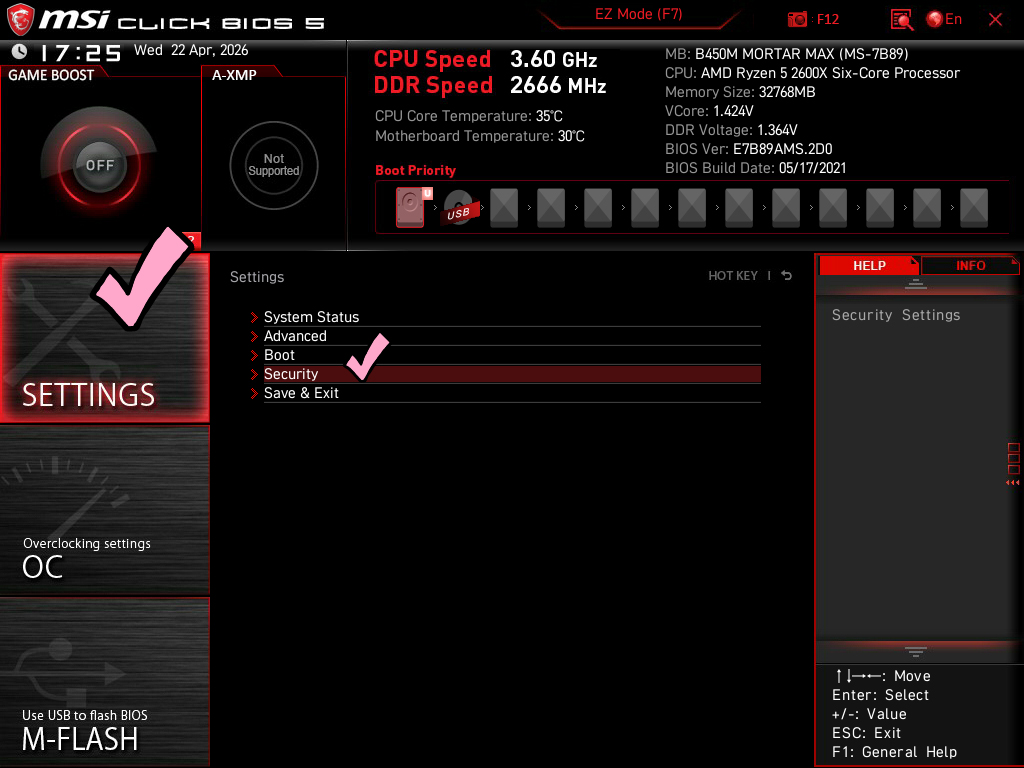Click the CPU Core Temperature reading
1024x768 pixels.
tap(468, 116)
